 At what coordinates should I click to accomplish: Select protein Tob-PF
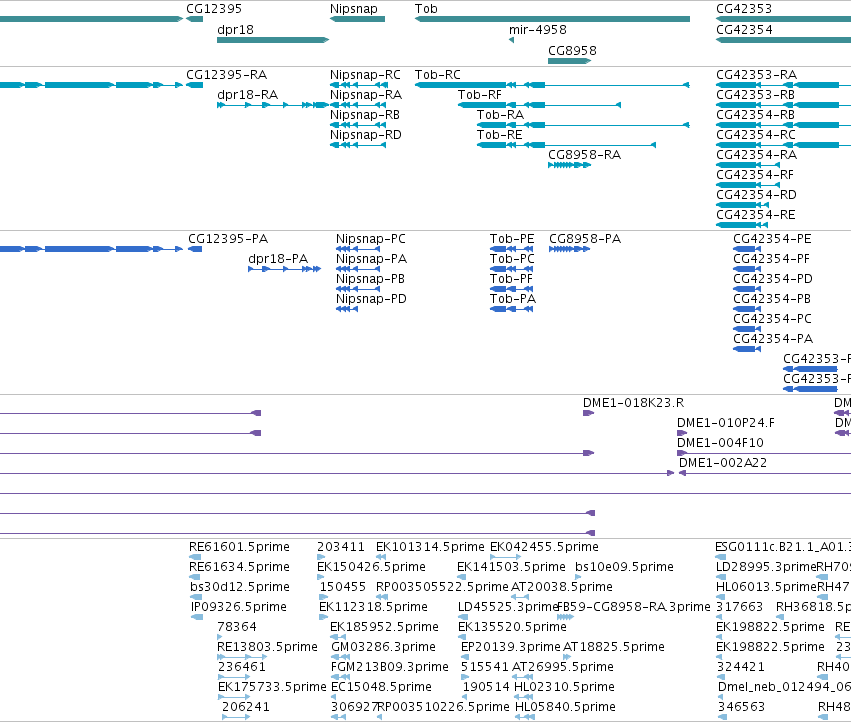coord(511,289)
